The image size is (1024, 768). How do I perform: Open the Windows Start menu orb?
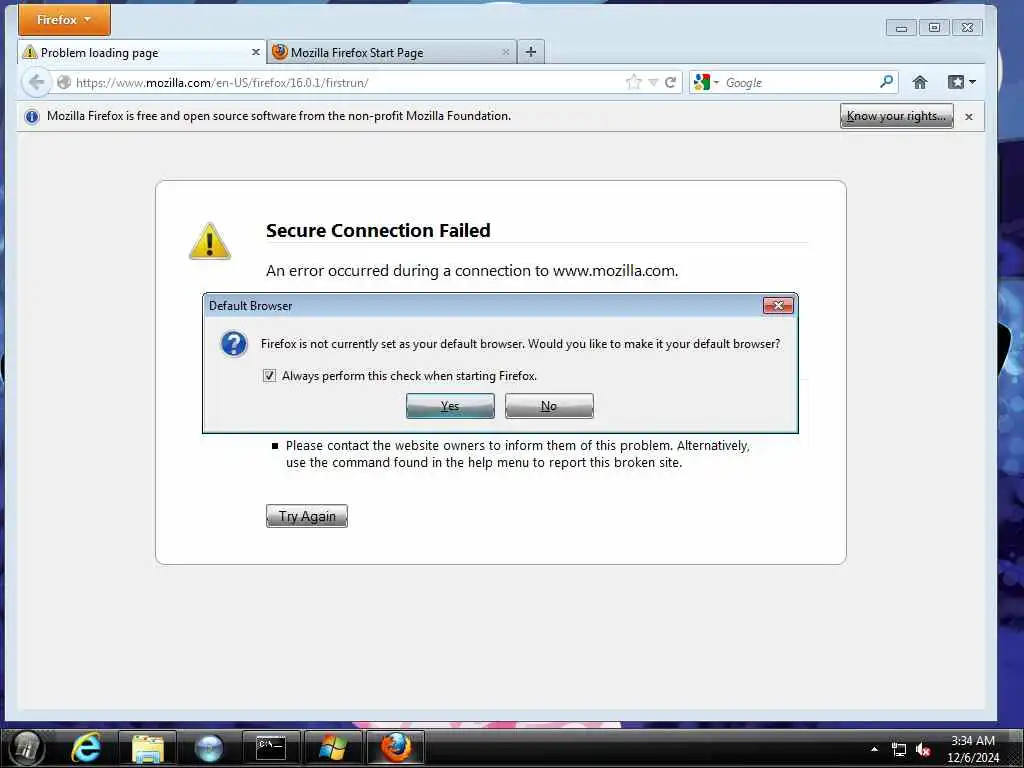tap(27, 748)
